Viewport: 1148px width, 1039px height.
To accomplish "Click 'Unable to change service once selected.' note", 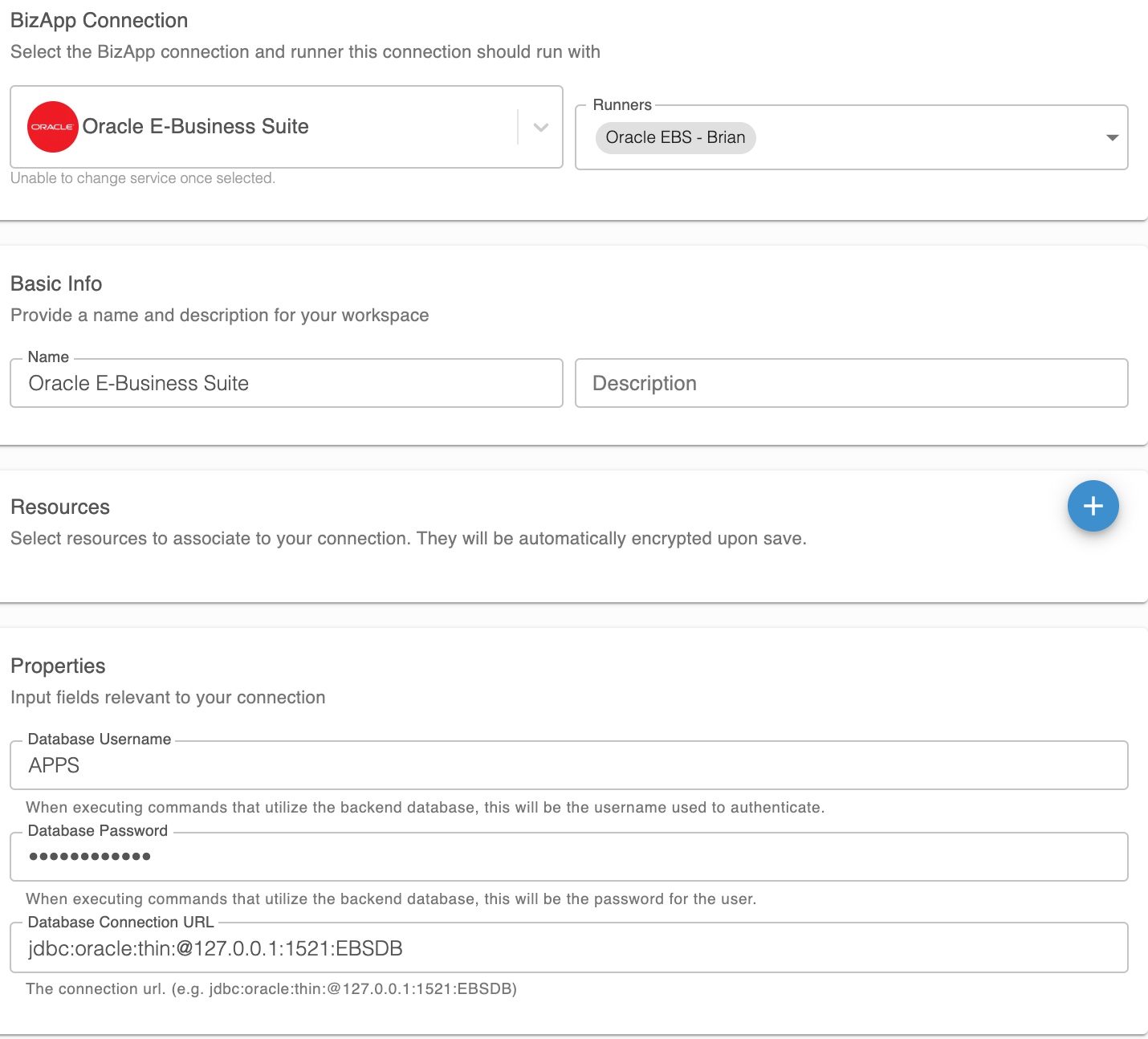I will tap(143, 178).
